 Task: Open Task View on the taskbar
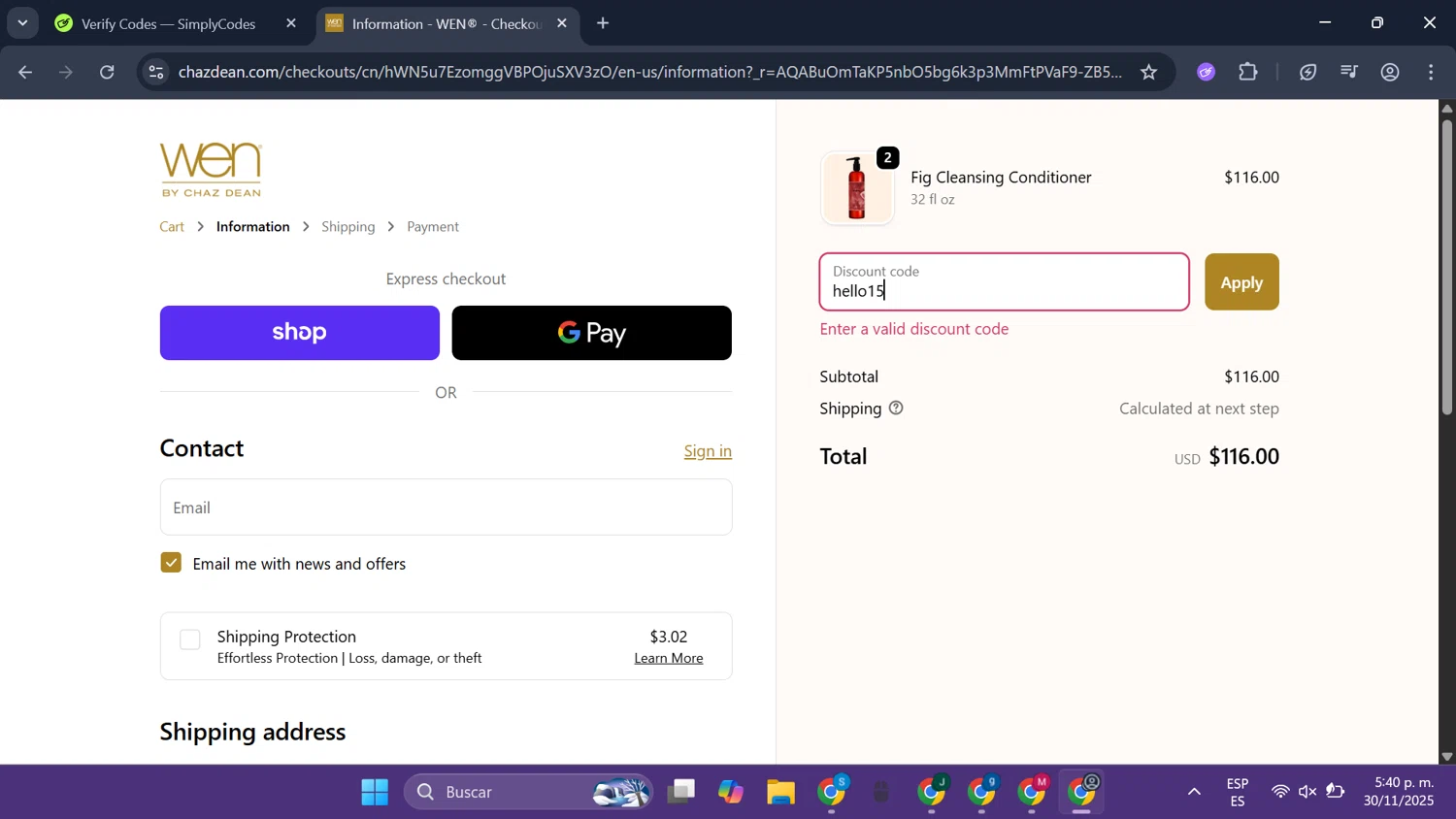coord(681,793)
